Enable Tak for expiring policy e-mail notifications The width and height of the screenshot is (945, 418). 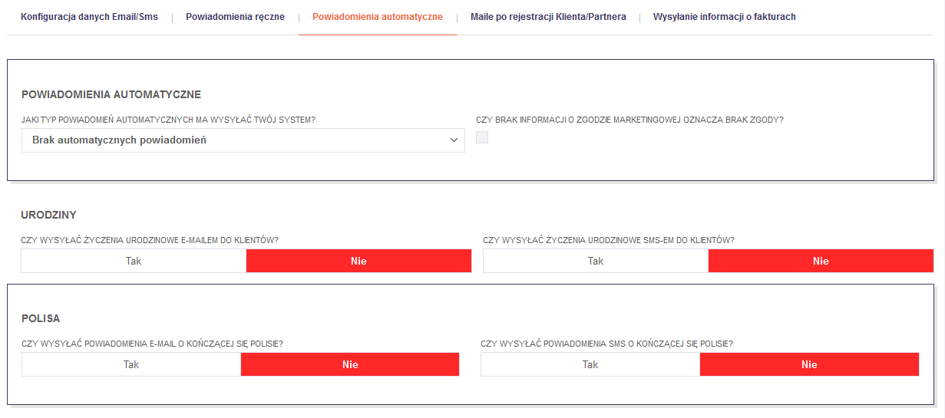131,365
